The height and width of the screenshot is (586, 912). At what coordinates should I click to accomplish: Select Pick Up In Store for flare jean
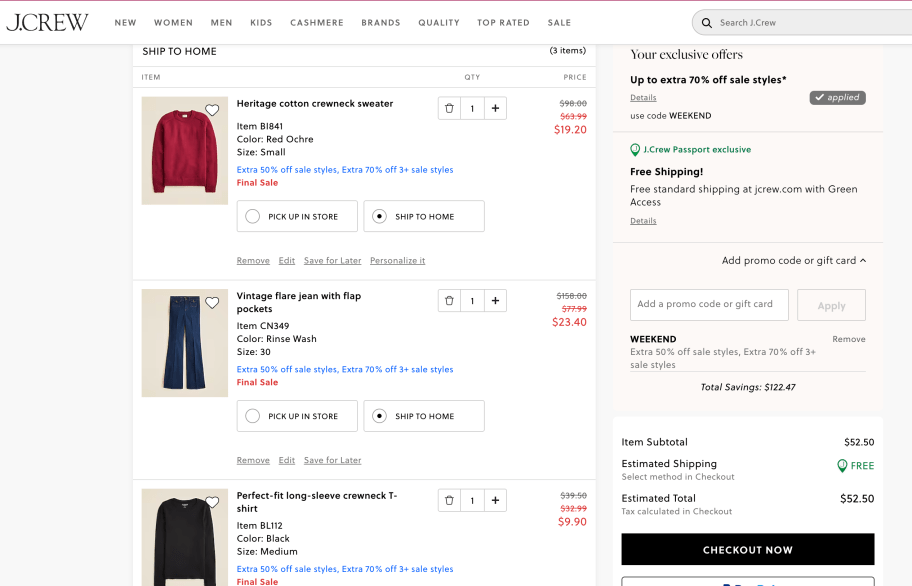297,416
